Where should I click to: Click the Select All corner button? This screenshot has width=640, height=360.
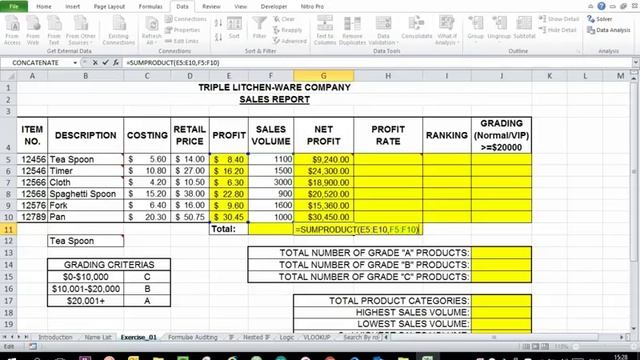[x=8, y=76]
